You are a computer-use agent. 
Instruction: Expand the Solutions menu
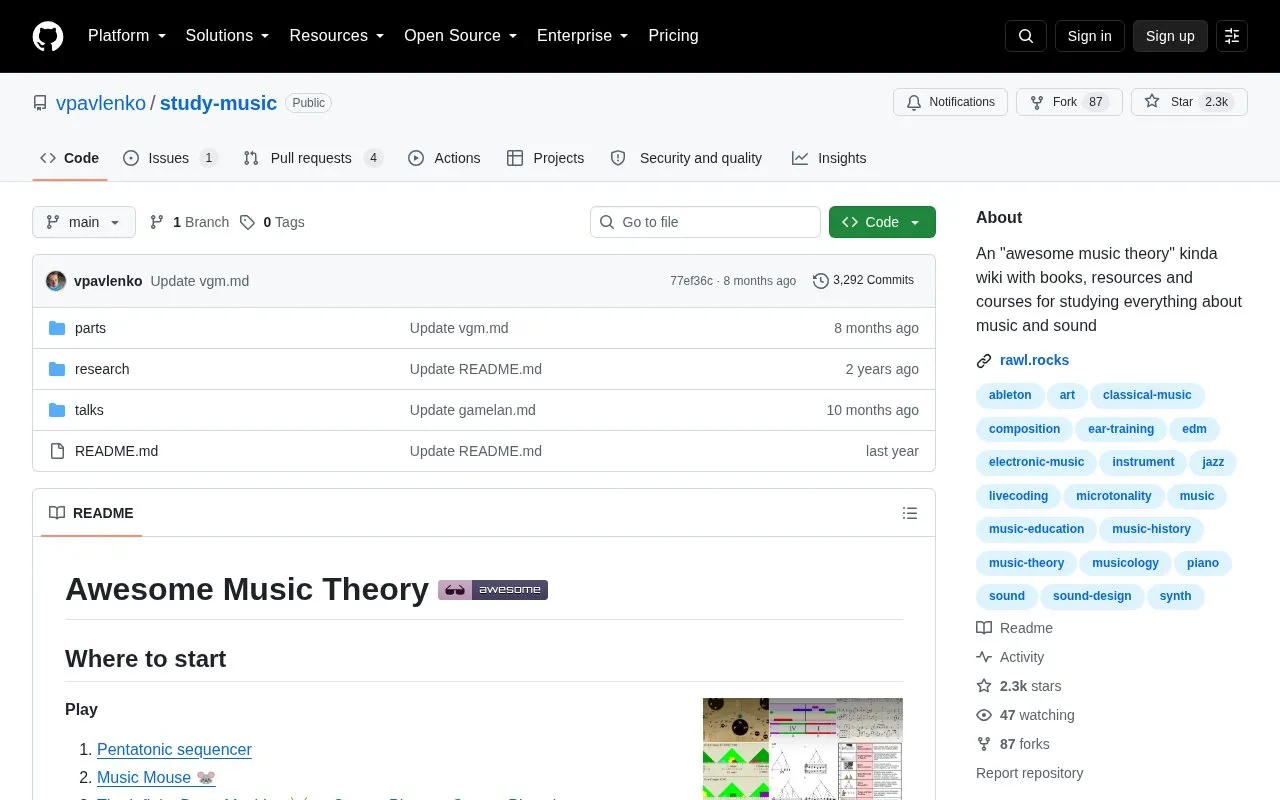(228, 36)
